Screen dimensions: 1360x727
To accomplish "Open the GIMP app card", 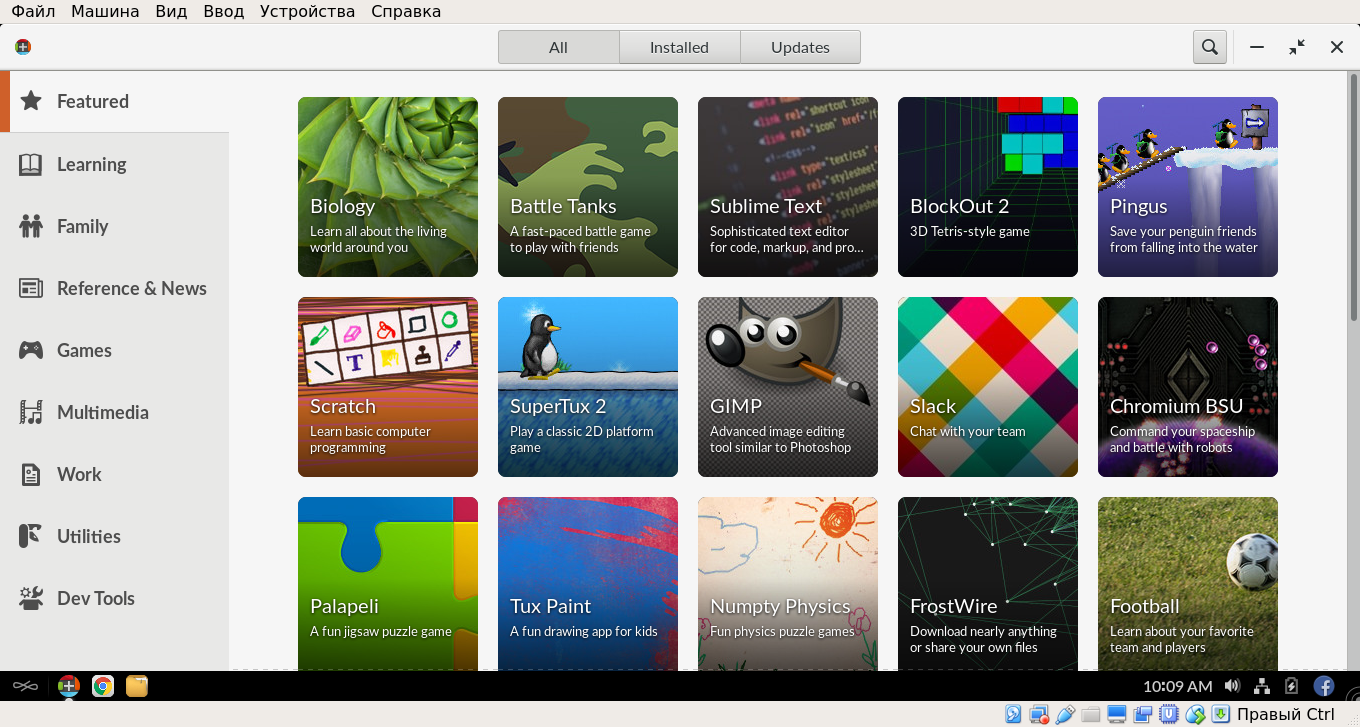I will click(x=788, y=387).
